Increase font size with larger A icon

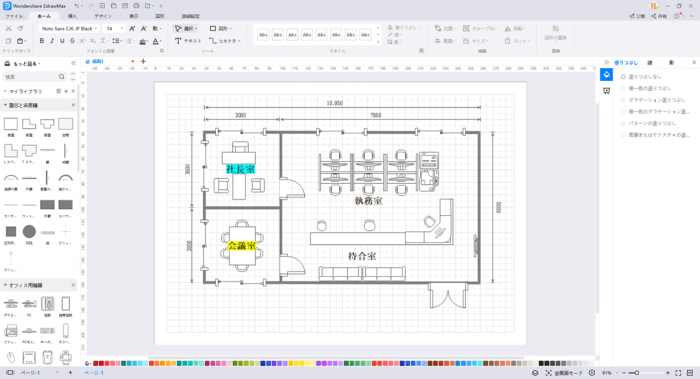click(x=132, y=28)
